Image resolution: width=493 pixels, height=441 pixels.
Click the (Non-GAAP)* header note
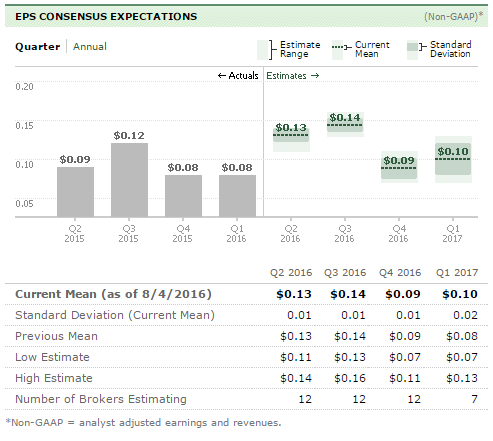(x=453, y=16)
